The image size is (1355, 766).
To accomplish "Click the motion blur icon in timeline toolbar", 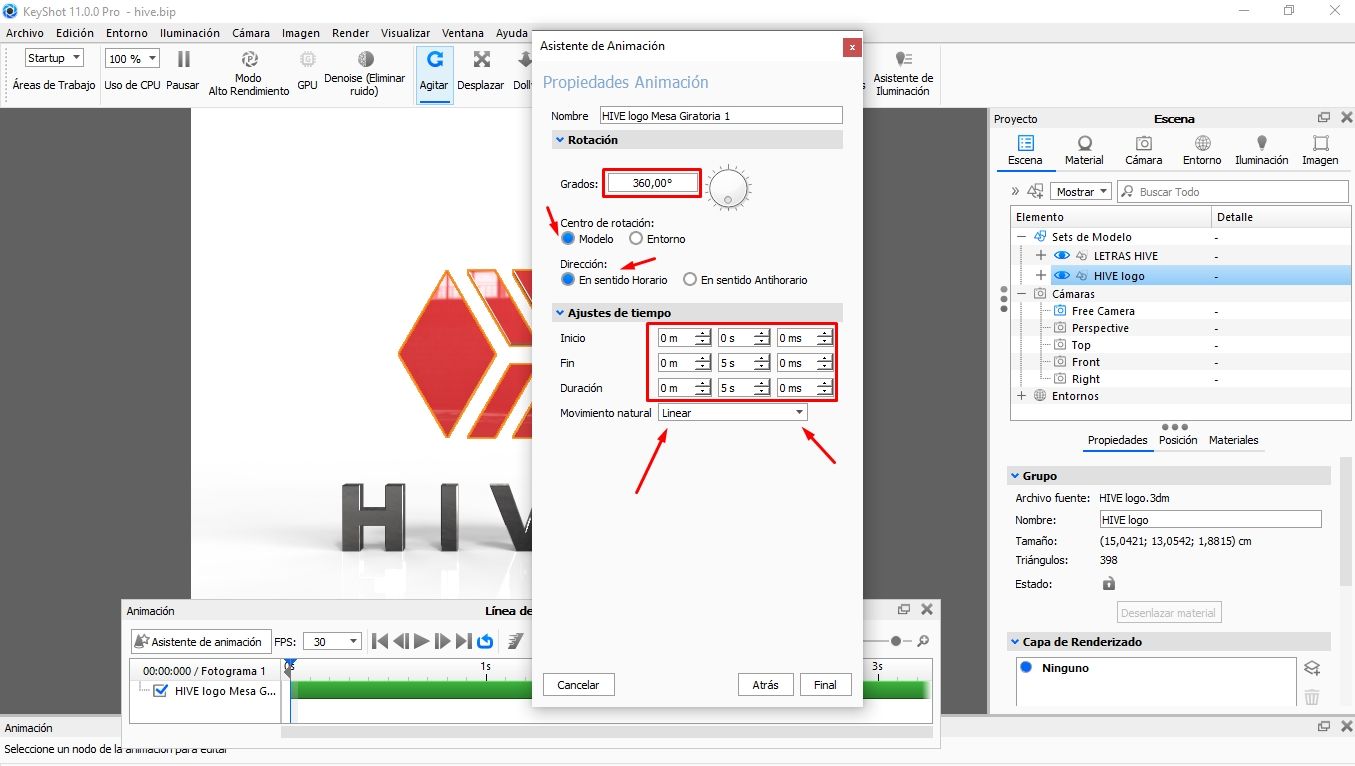I will click(x=516, y=641).
